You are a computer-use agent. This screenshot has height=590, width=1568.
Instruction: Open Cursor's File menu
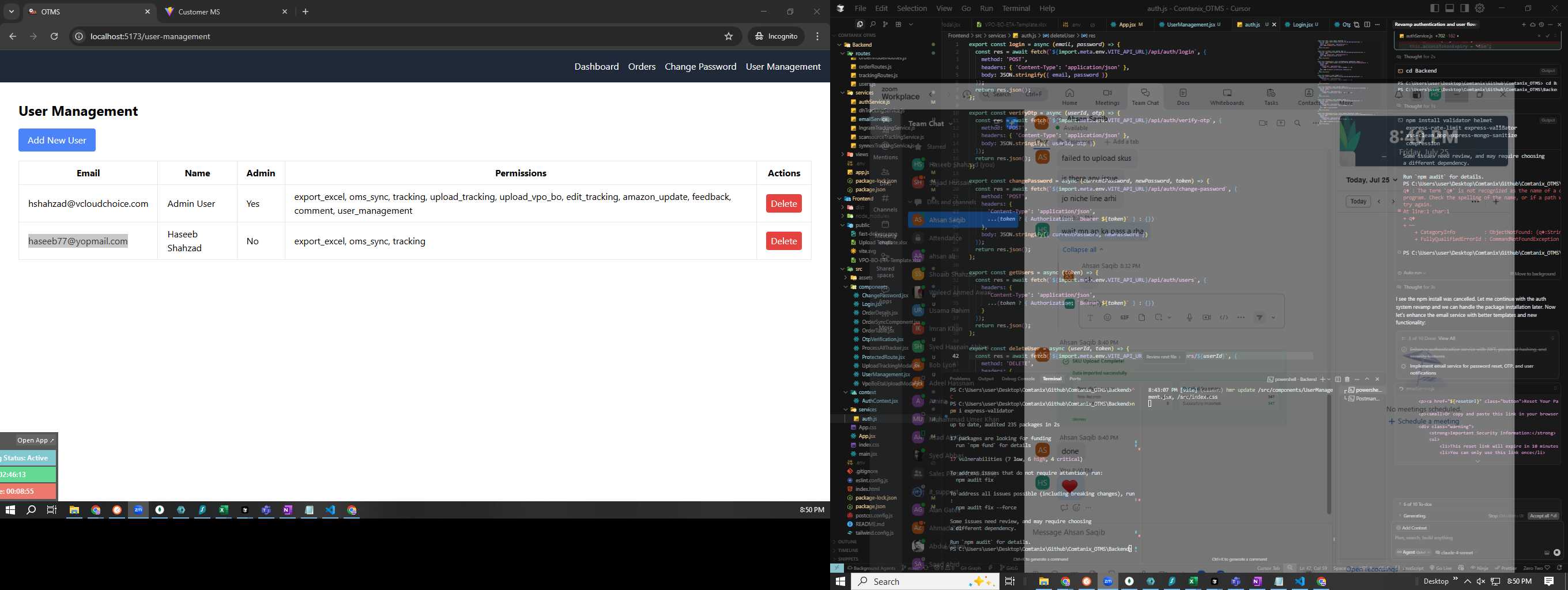(860, 9)
